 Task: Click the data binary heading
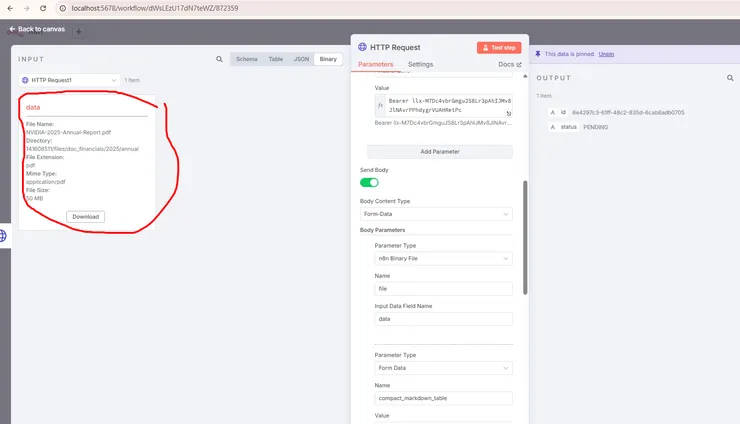coord(33,108)
